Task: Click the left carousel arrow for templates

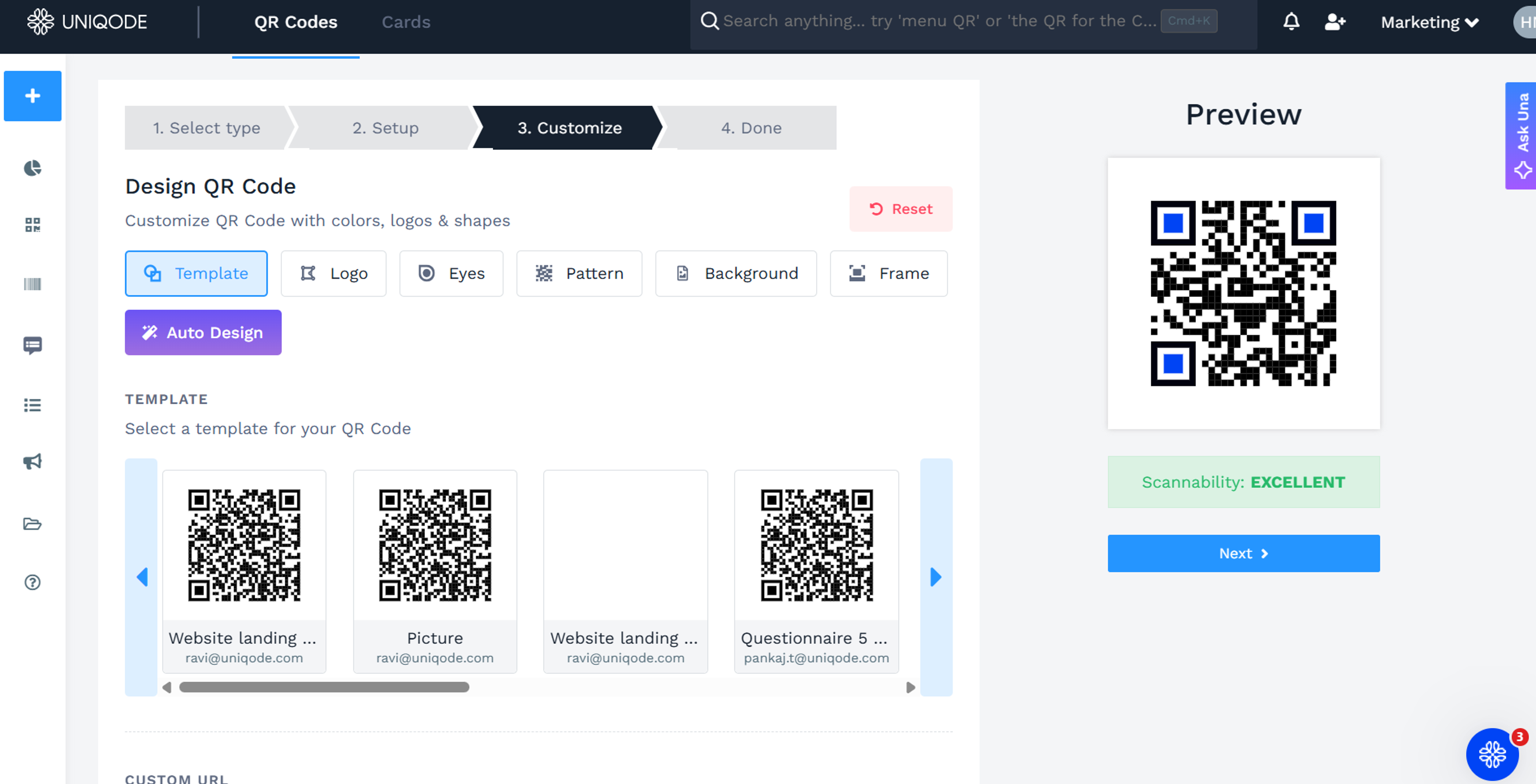Action: [141, 577]
